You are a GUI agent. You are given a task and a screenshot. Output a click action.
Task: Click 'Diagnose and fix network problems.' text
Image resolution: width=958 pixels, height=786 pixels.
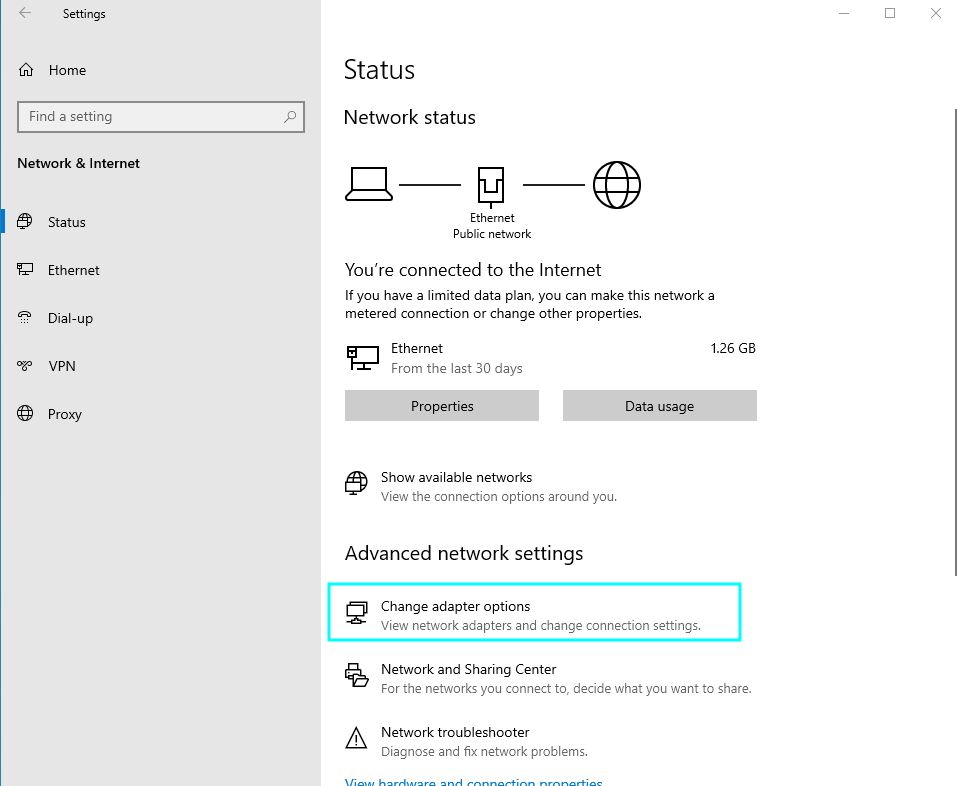484,752
